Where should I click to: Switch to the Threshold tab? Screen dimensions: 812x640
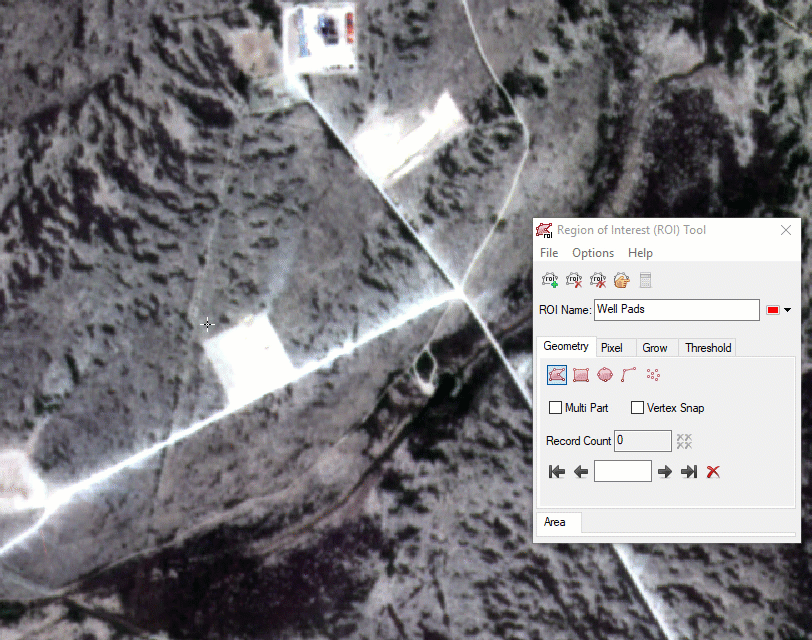click(708, 348)
